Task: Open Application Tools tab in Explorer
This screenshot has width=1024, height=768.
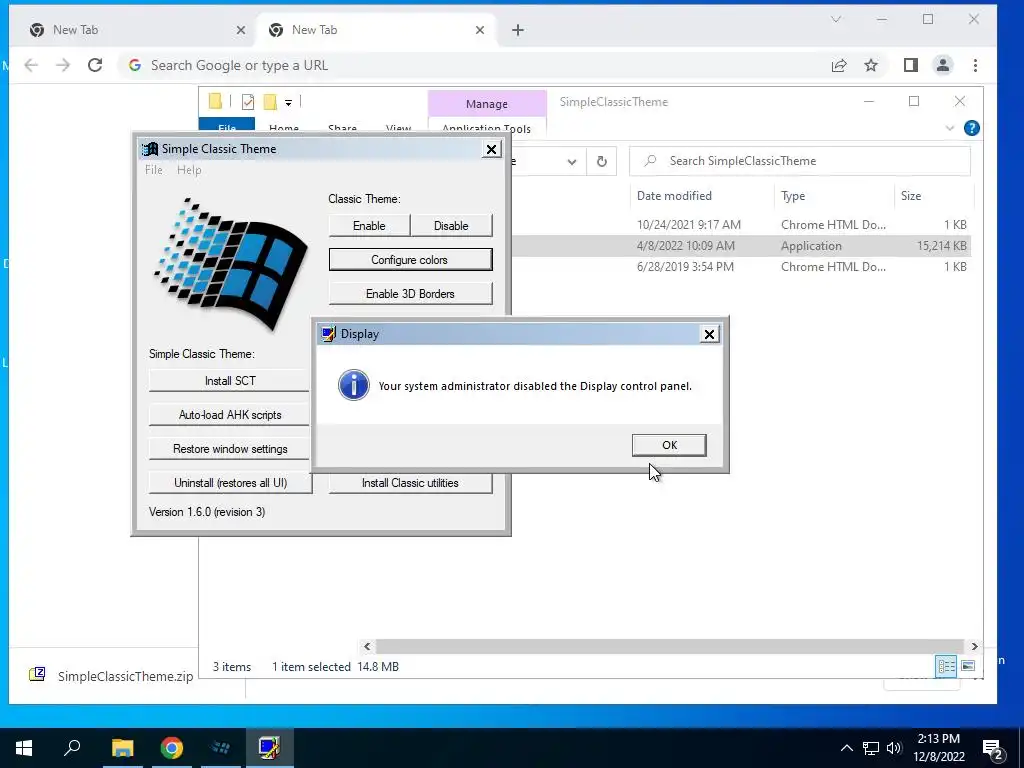Action: tap(487, 128)
